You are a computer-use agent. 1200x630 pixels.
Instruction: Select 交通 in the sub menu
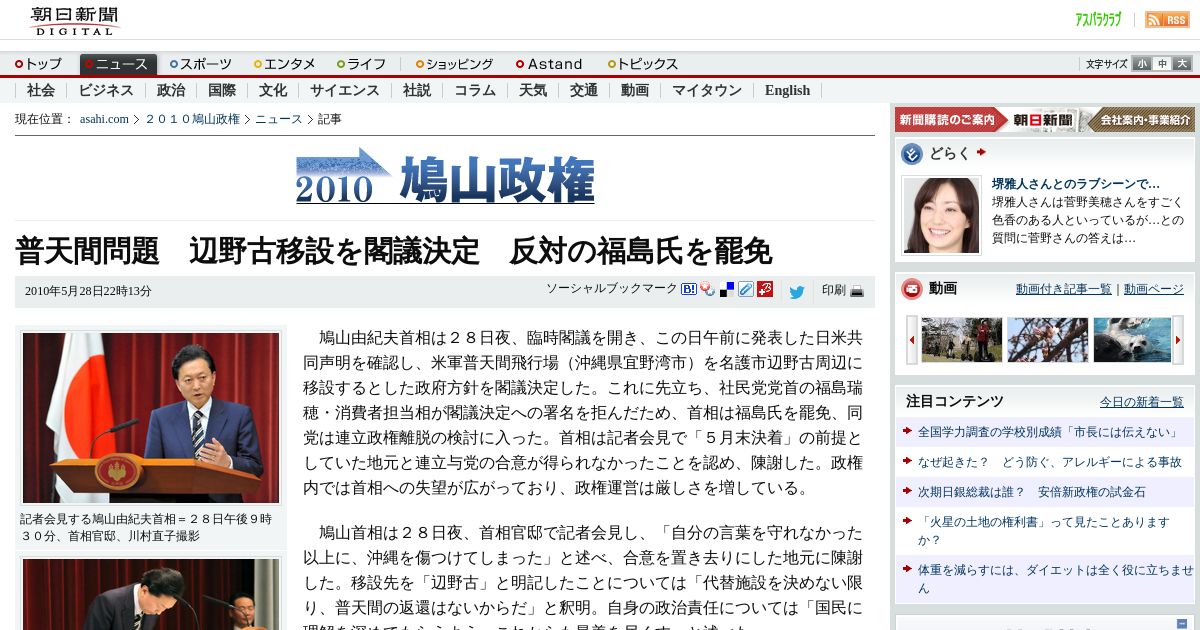584,90
